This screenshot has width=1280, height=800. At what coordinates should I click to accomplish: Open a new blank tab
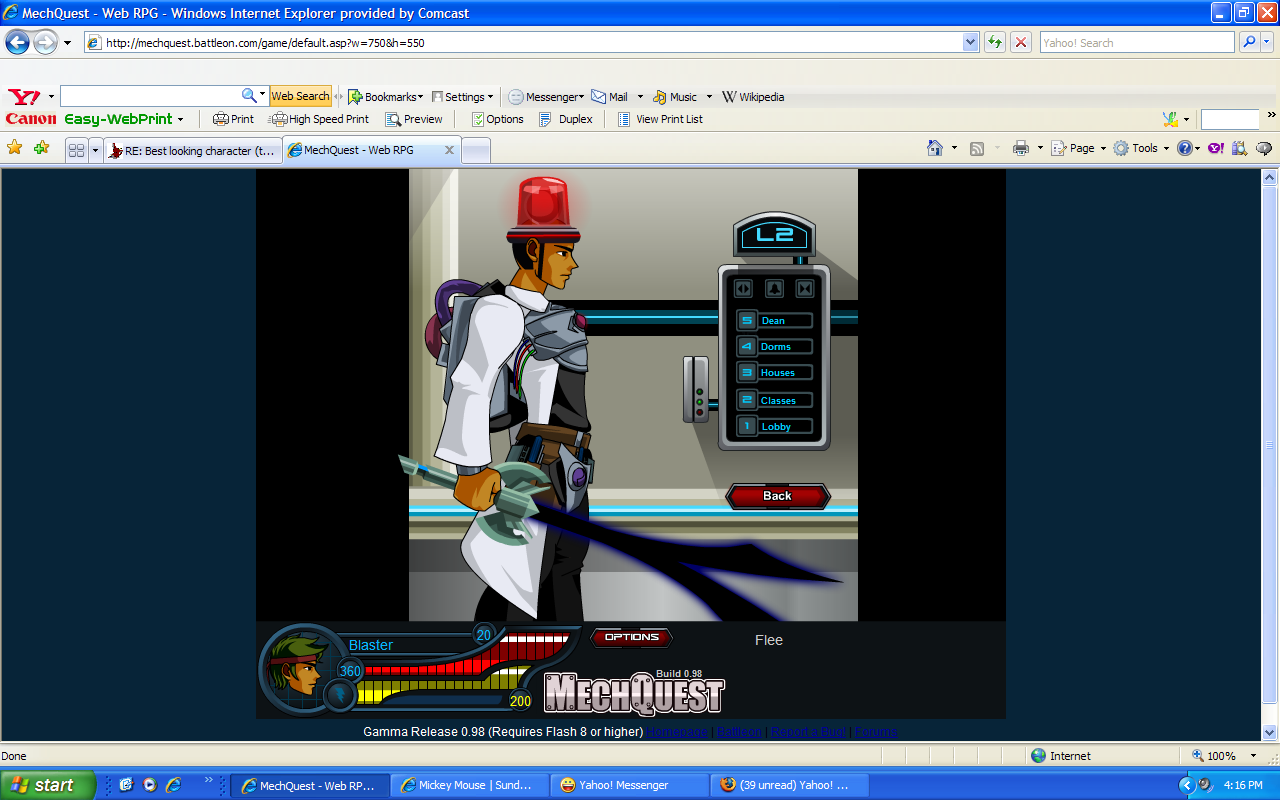476,150
